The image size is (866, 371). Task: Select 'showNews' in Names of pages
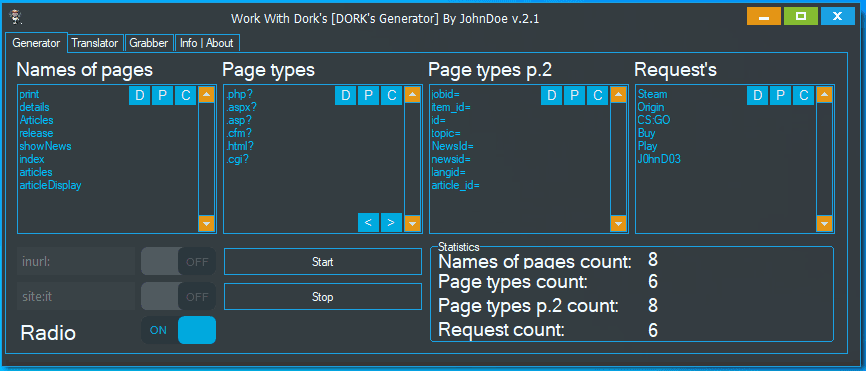(45, 146)
